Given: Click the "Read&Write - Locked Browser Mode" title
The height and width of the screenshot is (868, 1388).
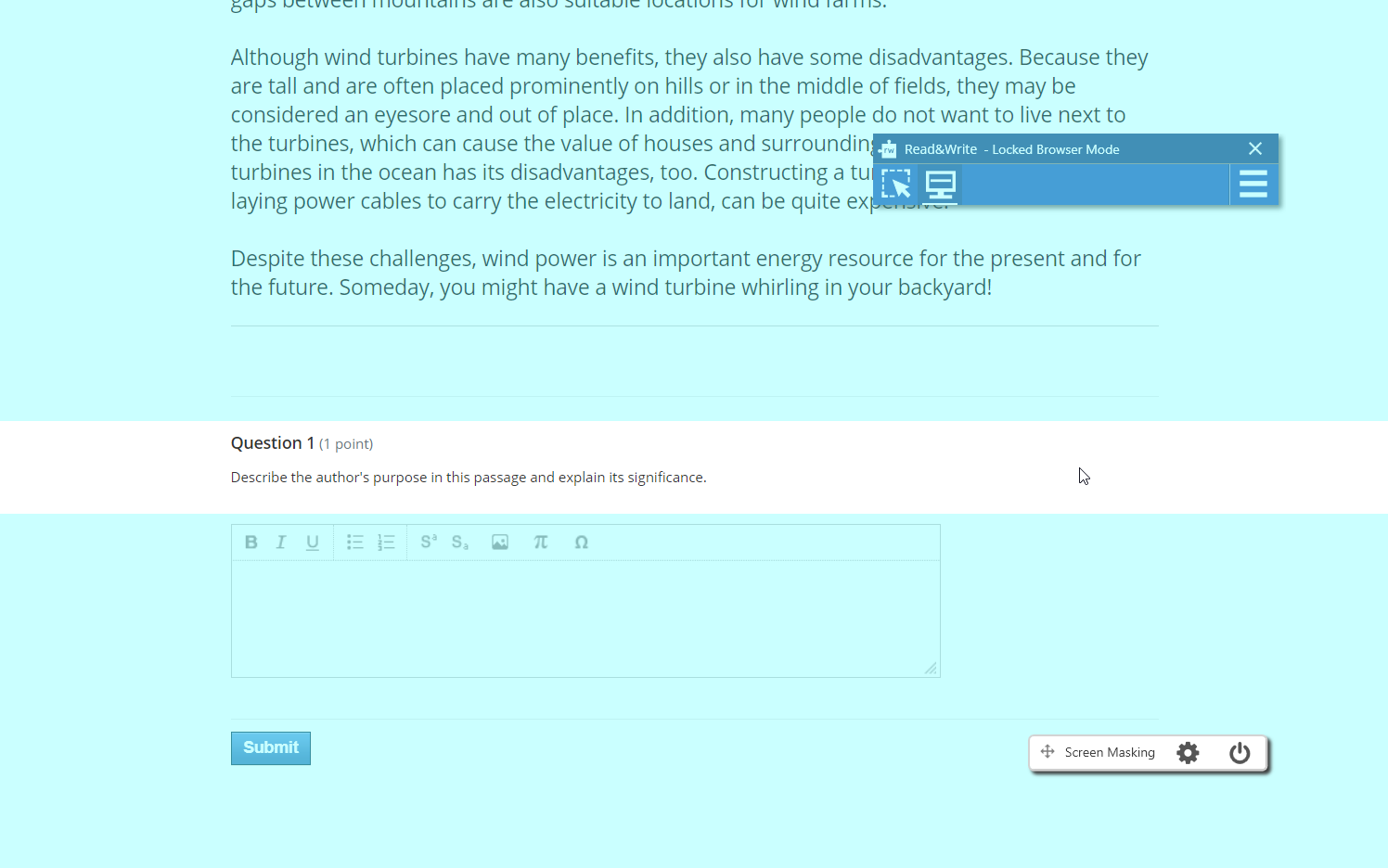Looking at the screenshot, I should (1012, 149).
